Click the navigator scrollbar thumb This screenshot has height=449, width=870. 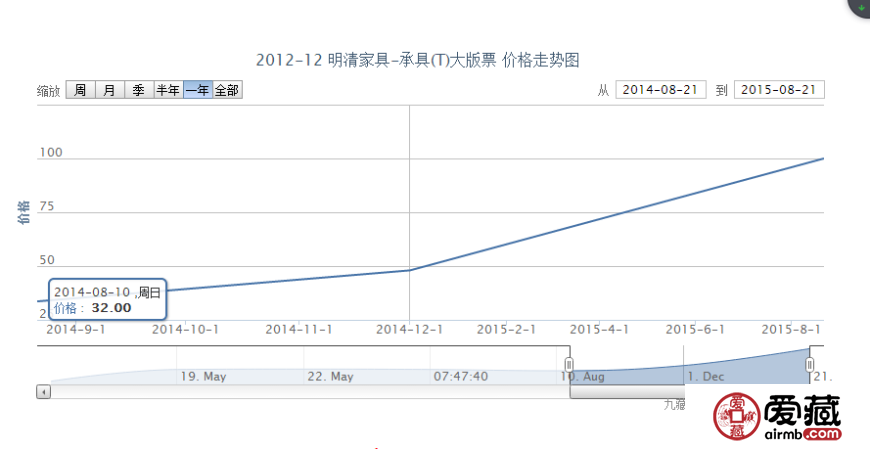tap(627, 392)
